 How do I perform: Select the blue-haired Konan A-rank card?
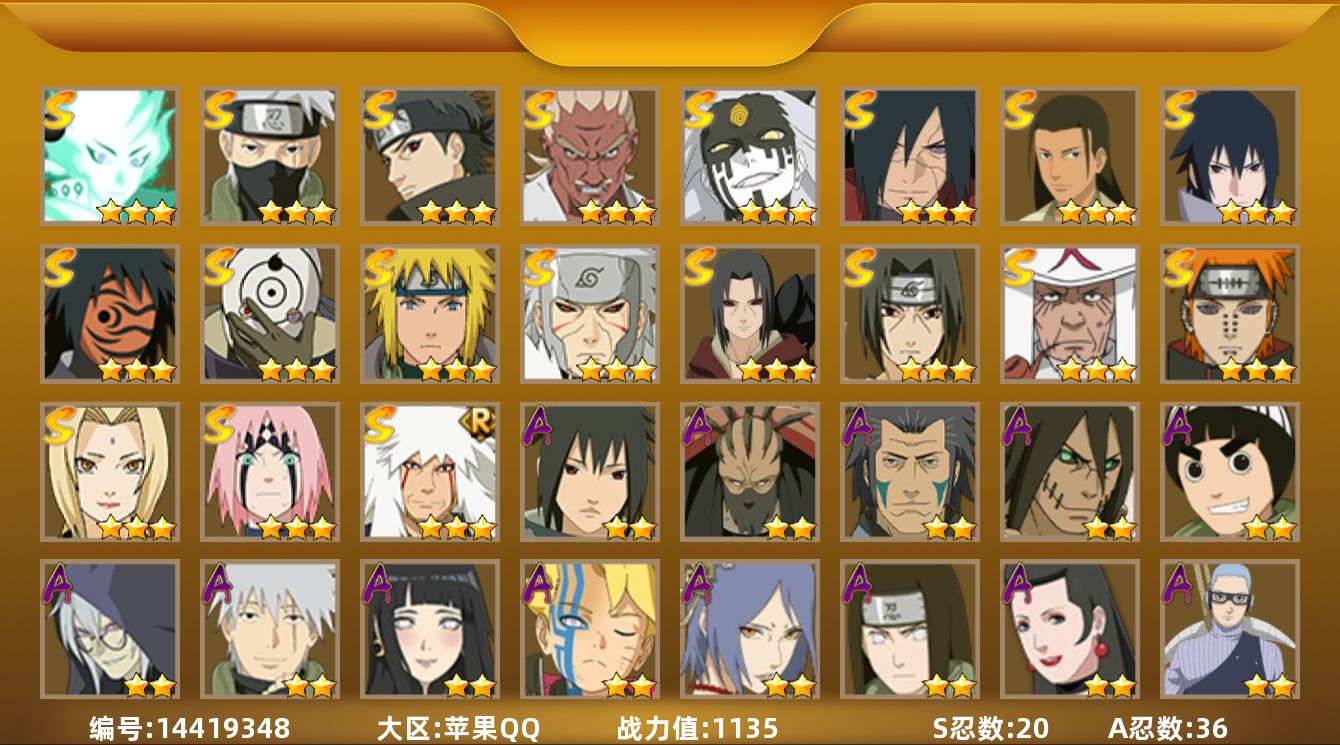(x=750, y=630)
